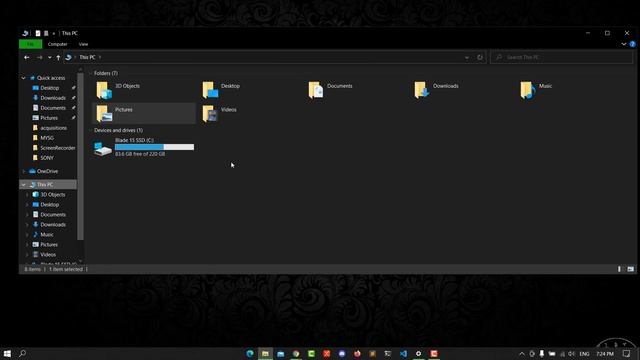Screen dimensions: 640x360
Task: Open the acquisitions folder in Quick access
Action: pyautogui.click(x=53, y=128)
